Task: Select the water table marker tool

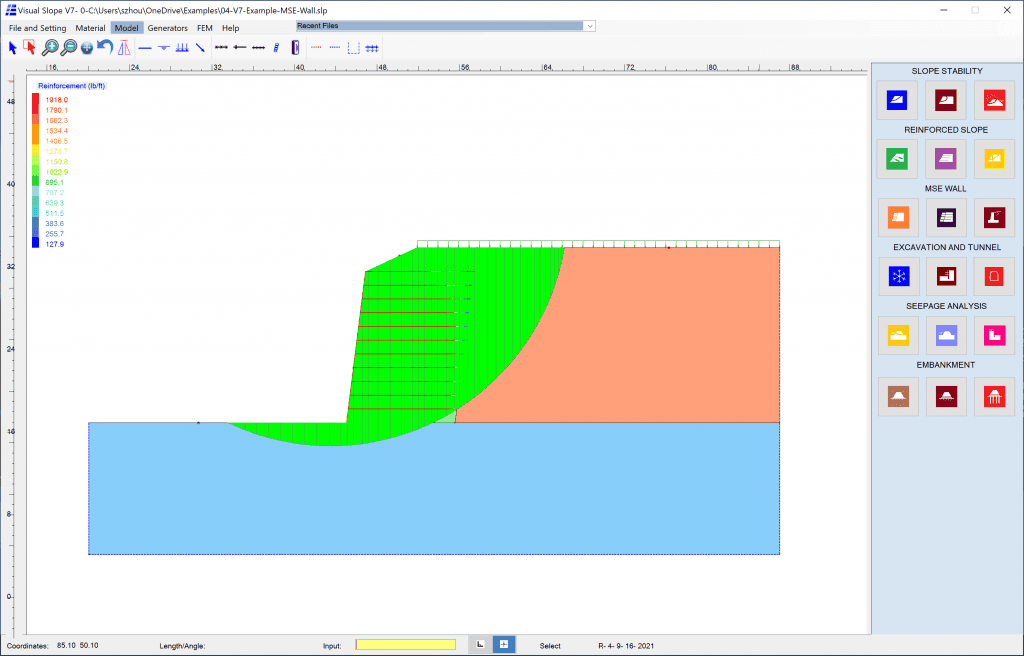Action: point(164,48)
